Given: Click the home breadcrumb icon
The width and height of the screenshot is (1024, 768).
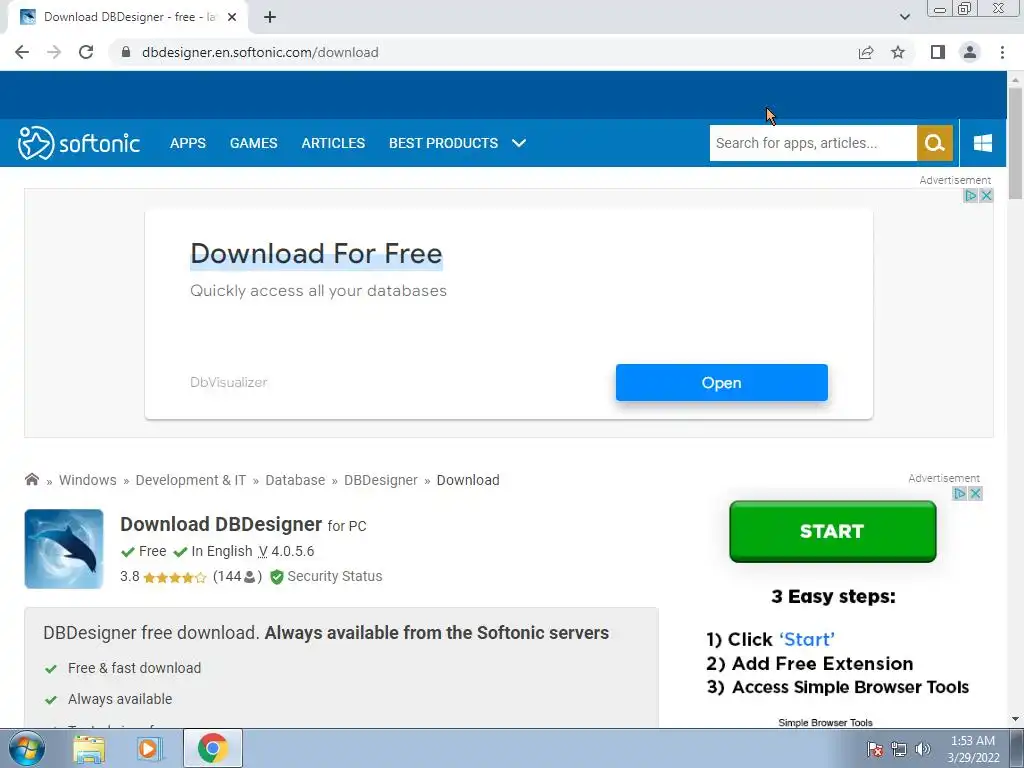Looking at the screenshot, I should click(31, 479).
